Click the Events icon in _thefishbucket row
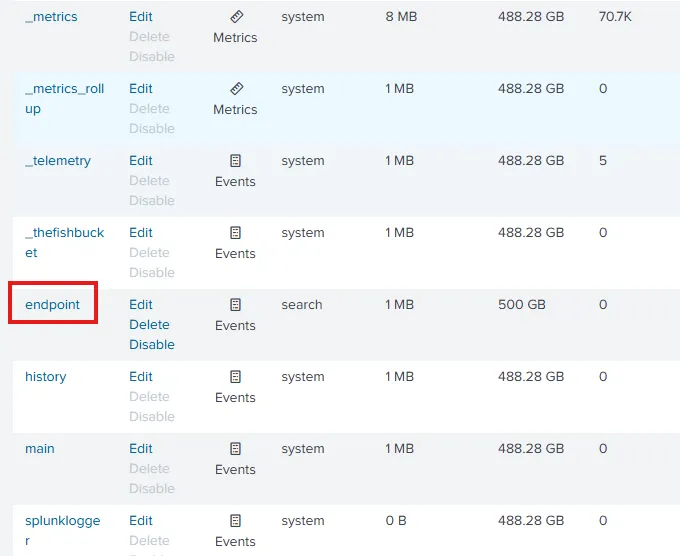680x556 pixels. click(x=236, y=233)
